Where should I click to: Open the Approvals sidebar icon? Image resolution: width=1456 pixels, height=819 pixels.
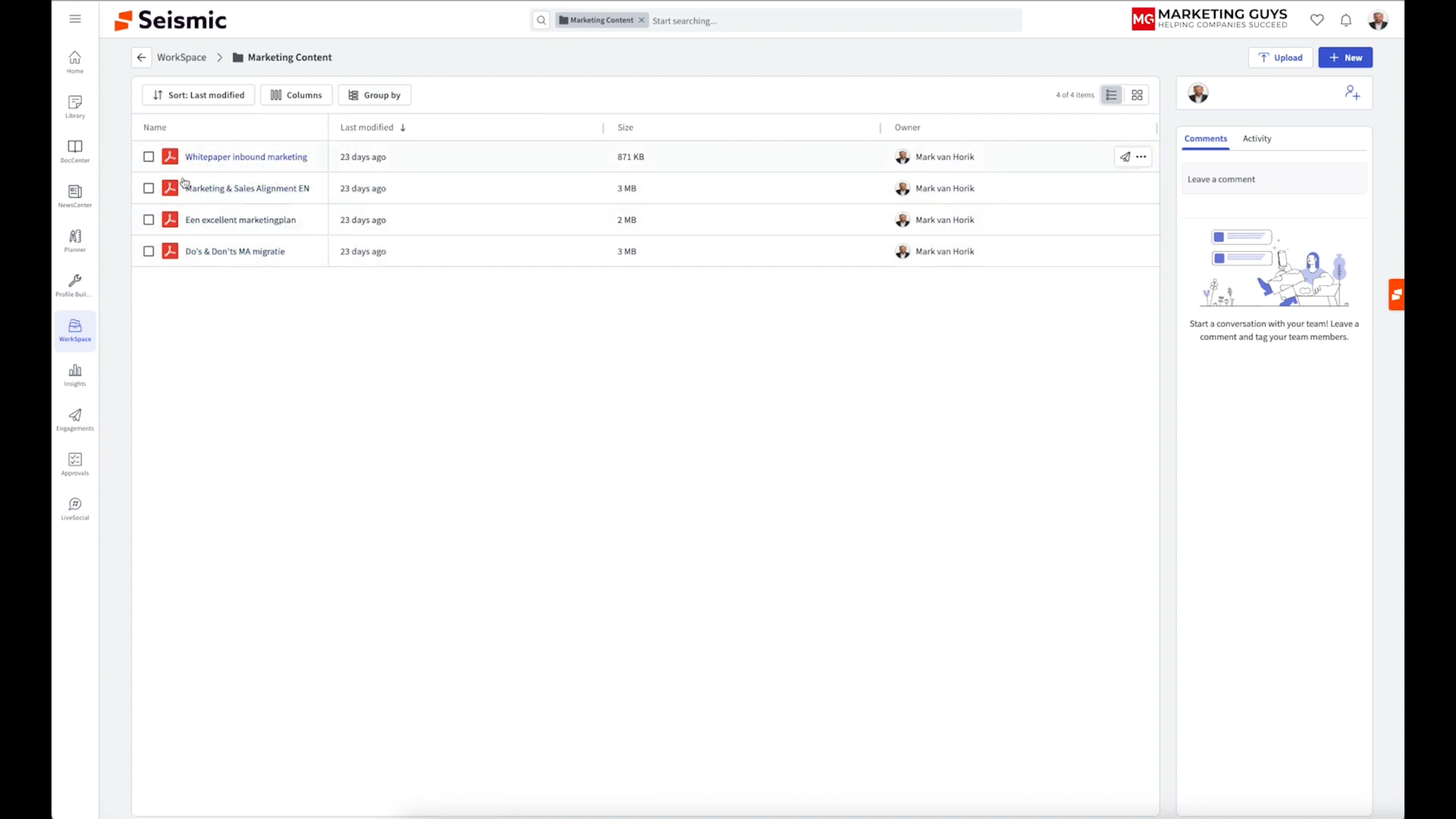pos(75,464)
